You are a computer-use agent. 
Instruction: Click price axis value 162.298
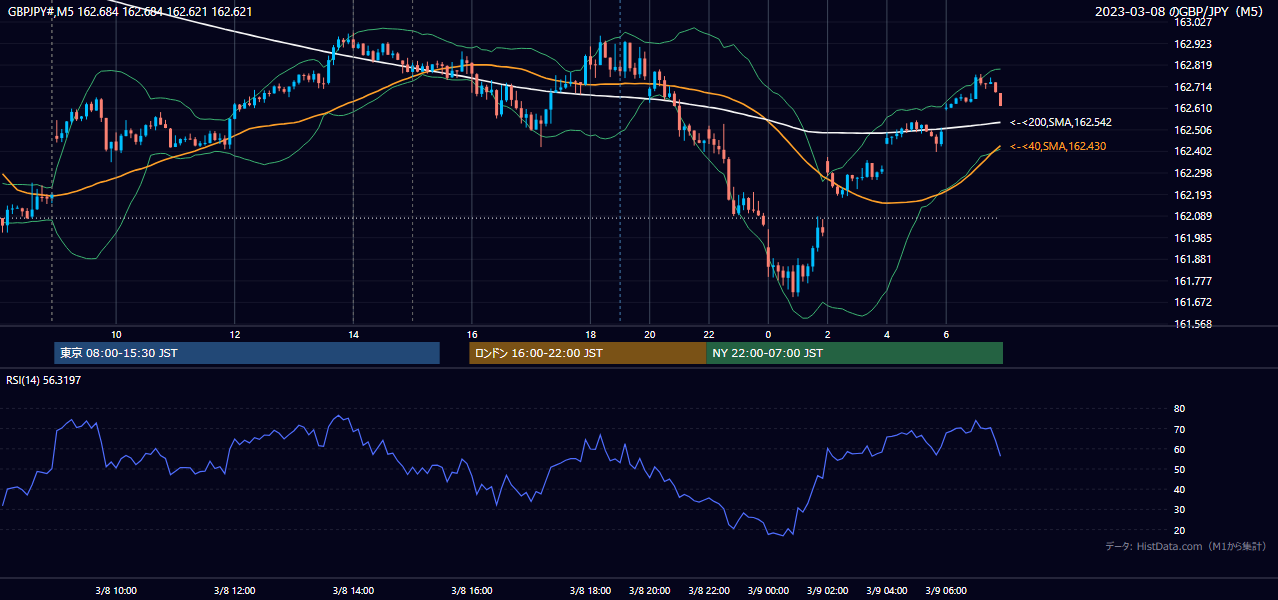coord(1193,173)
